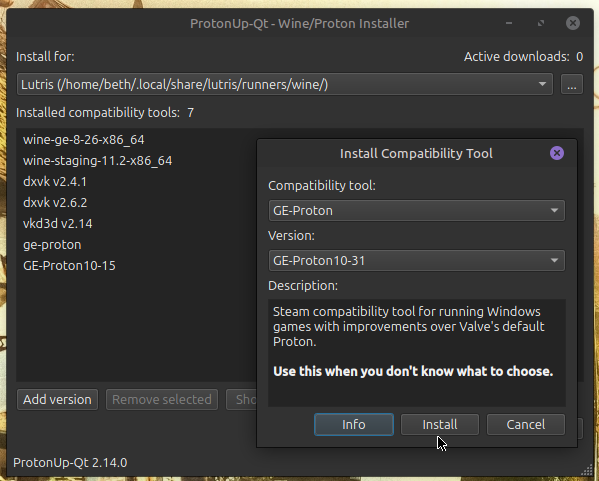
Task: Click the Installed compatibility tools: 7 label
Action: tap(105, 113)
